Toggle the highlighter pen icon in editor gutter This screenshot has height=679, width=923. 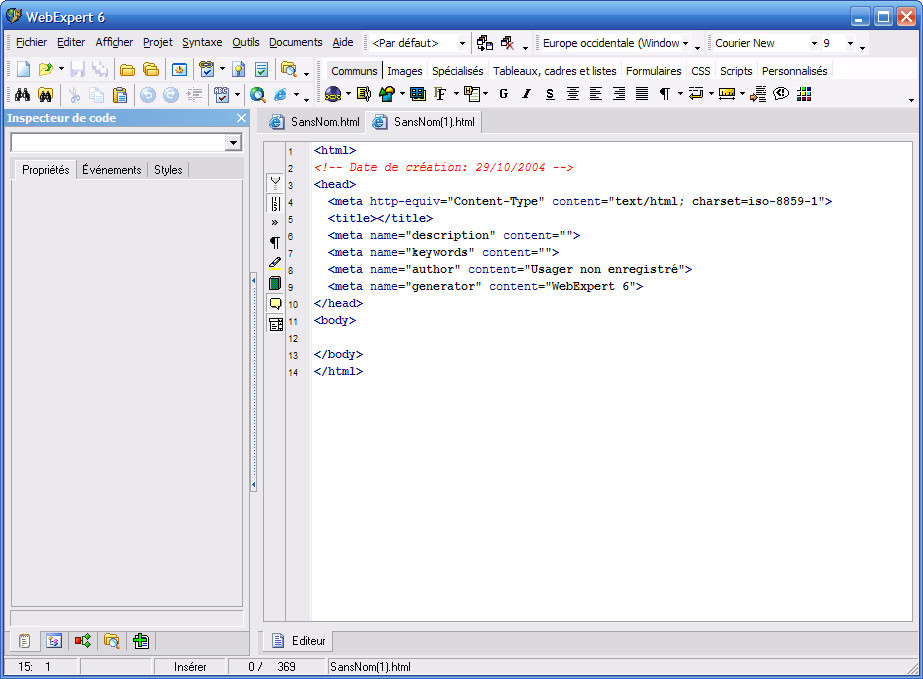pyautogui.click(x=275, y=263)
